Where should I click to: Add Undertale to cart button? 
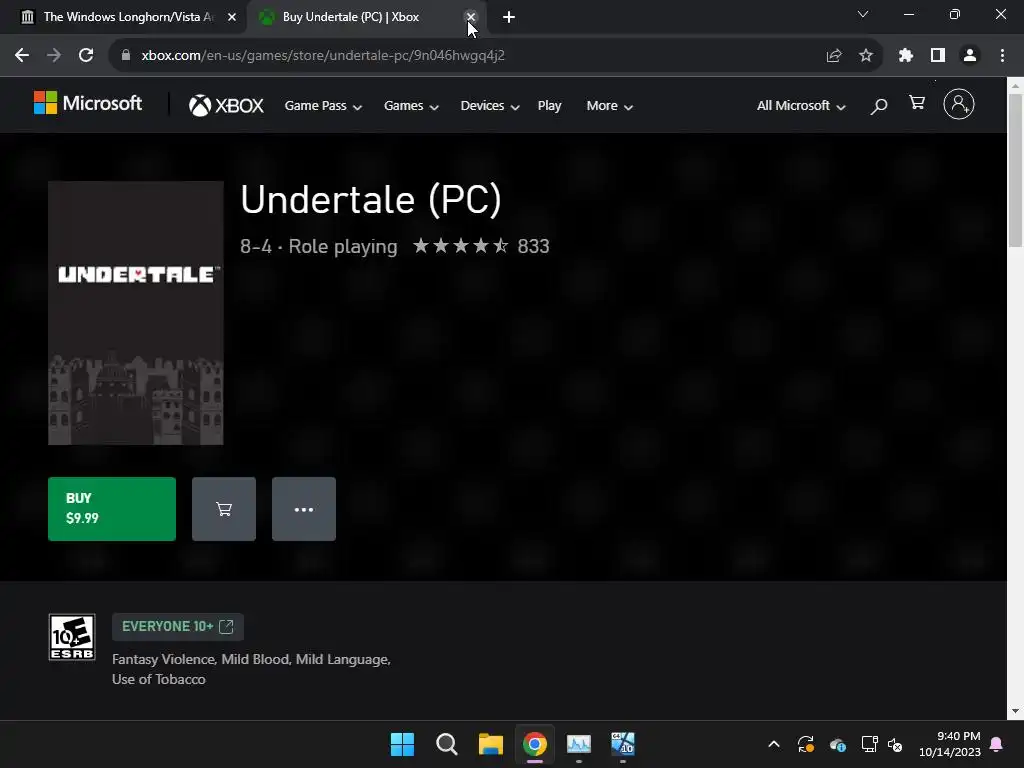point(224,509)
